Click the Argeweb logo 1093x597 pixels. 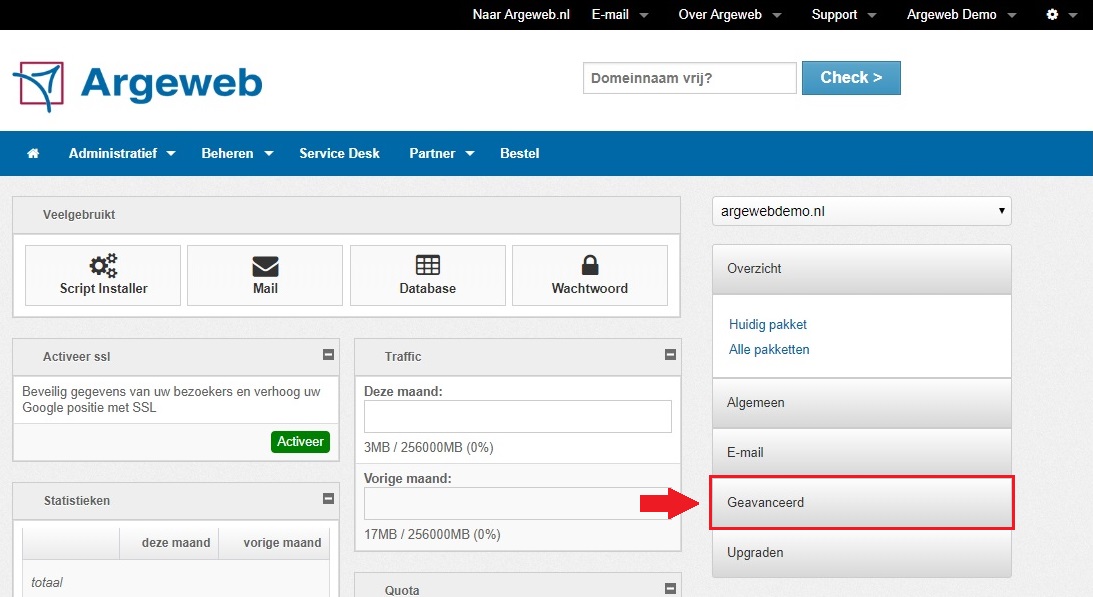[137, 85]
